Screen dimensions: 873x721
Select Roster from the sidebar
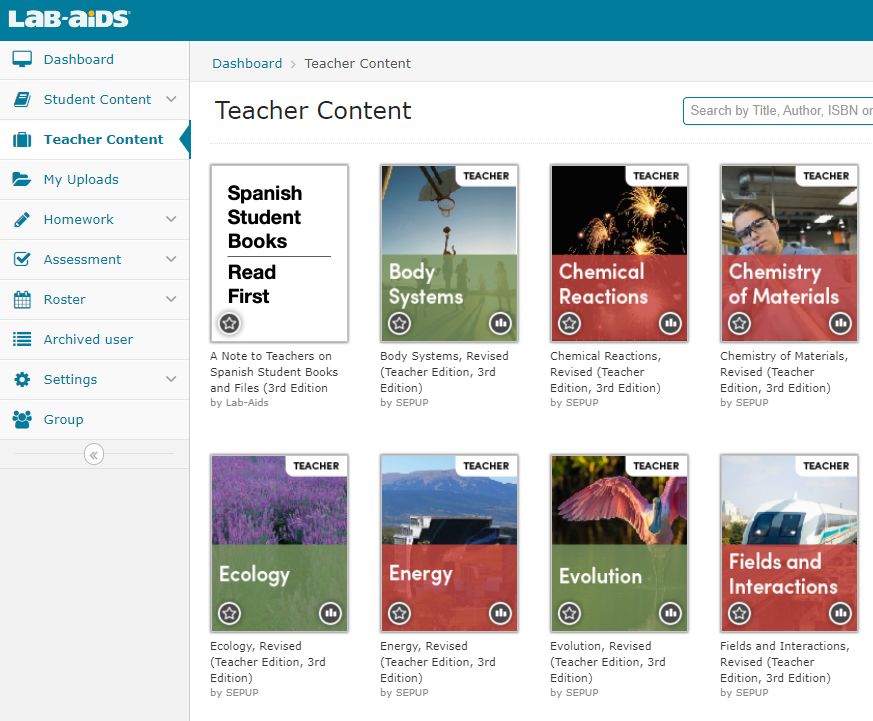click(64, 299)
